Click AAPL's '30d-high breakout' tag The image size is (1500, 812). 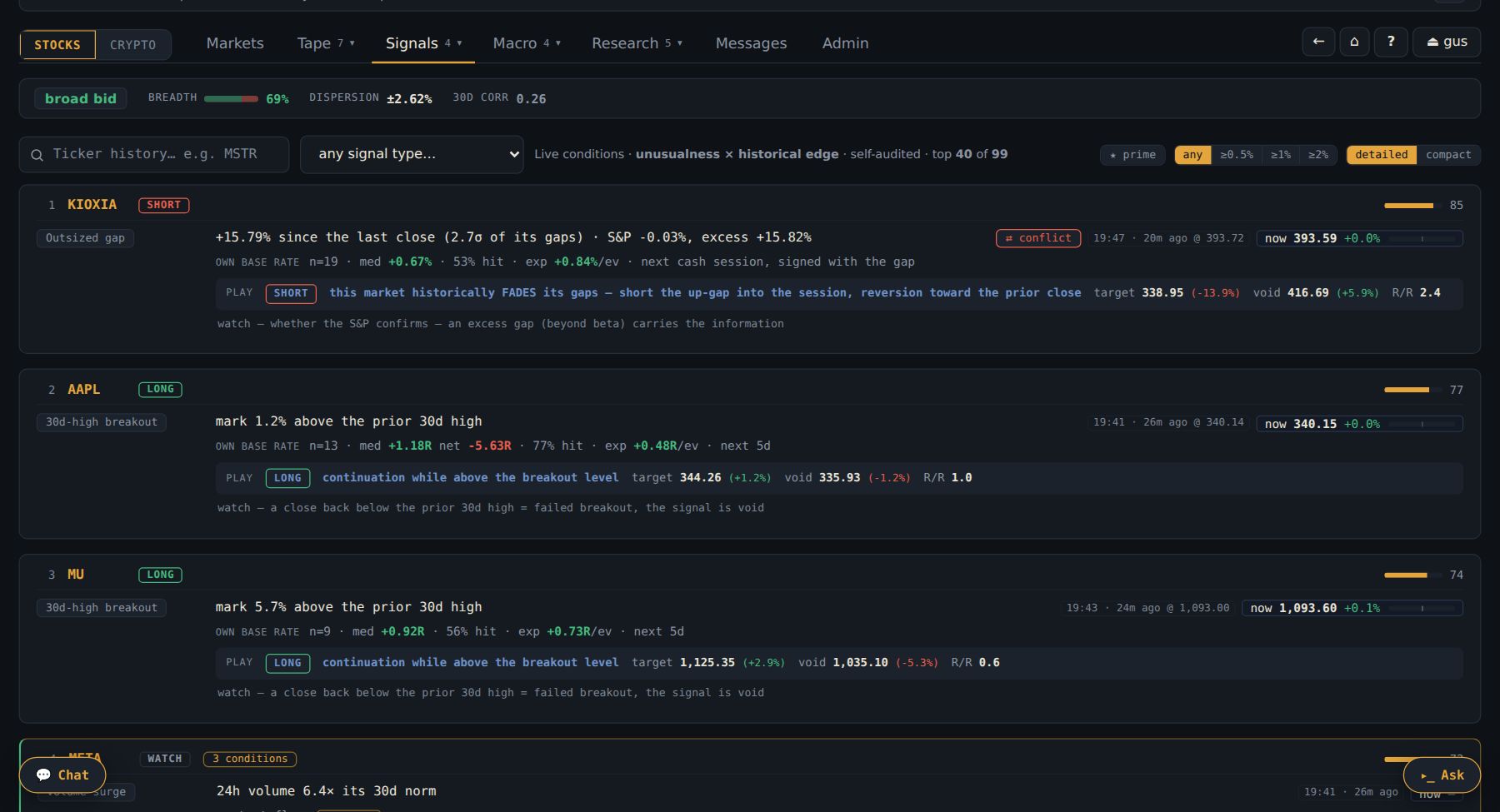click(x=102, y=422)
